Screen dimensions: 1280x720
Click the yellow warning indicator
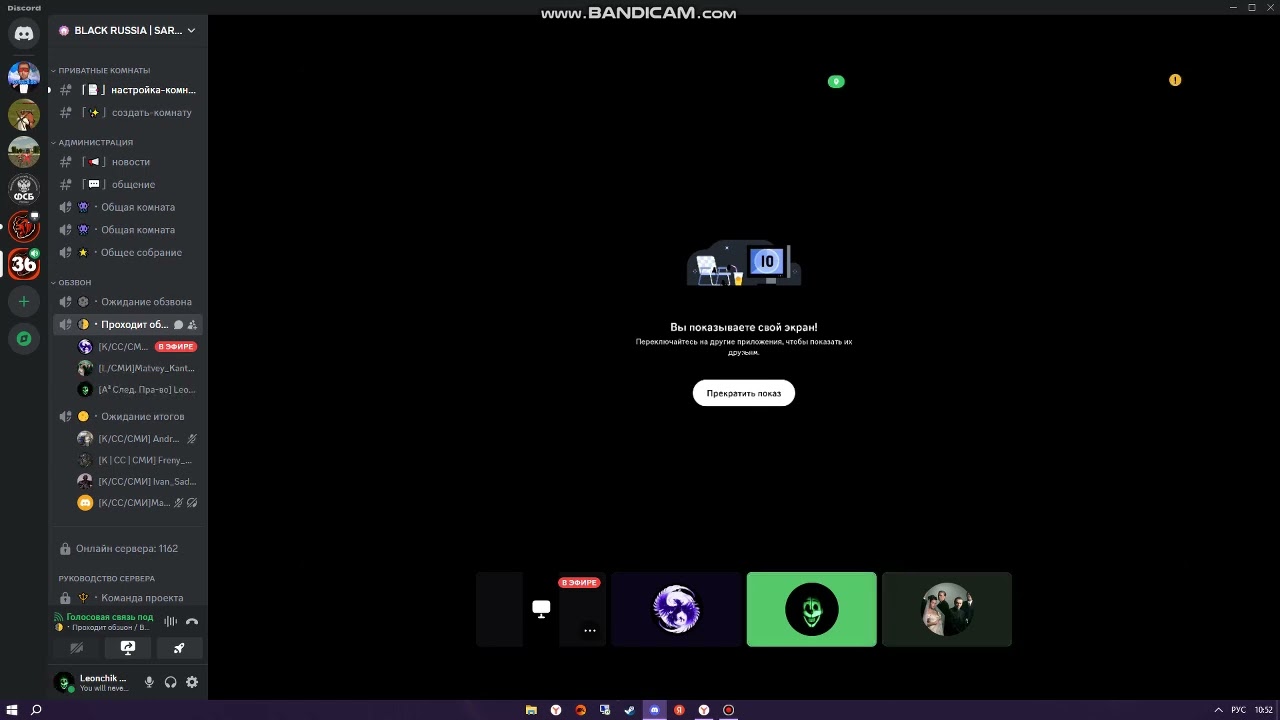coord(1175,80)
